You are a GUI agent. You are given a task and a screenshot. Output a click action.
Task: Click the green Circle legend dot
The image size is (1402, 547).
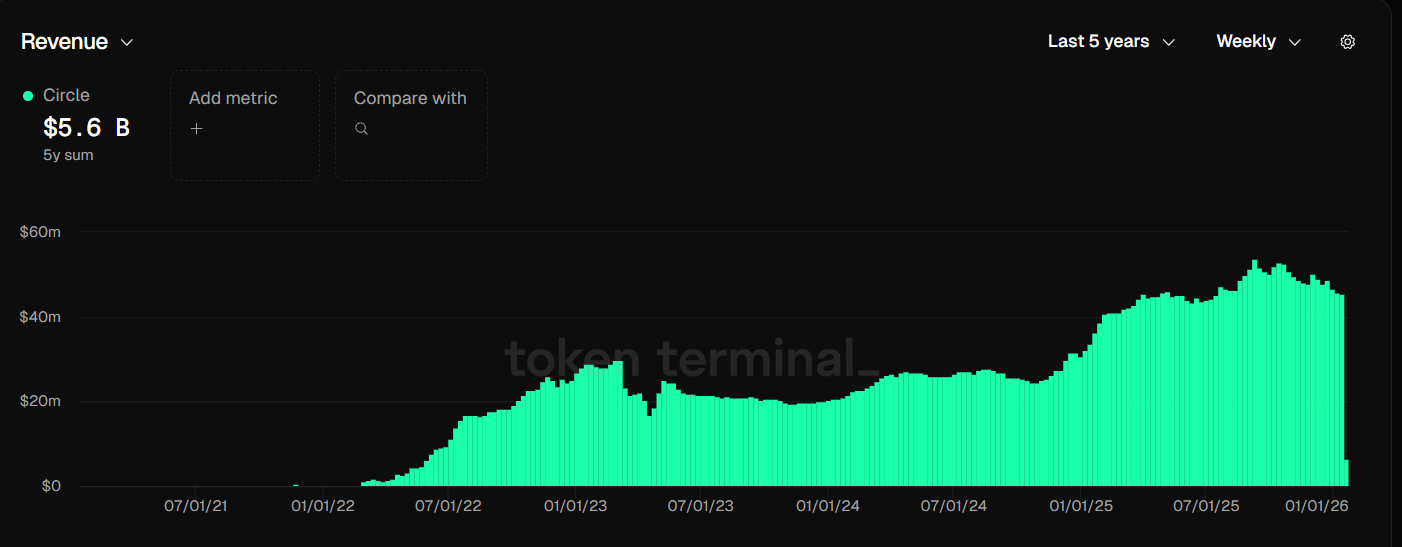point(28,96)
